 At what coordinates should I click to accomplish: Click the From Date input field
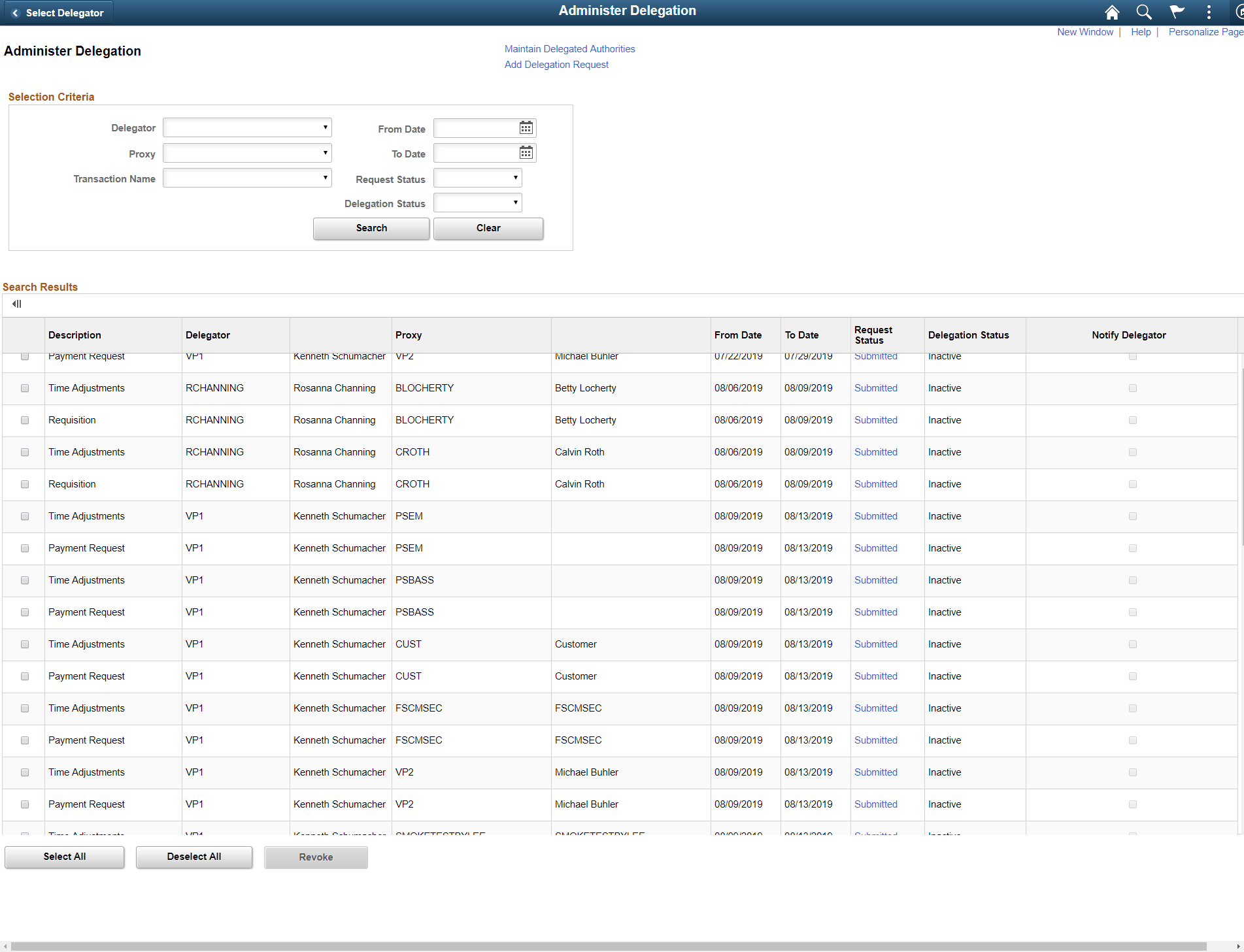(477, 127)
